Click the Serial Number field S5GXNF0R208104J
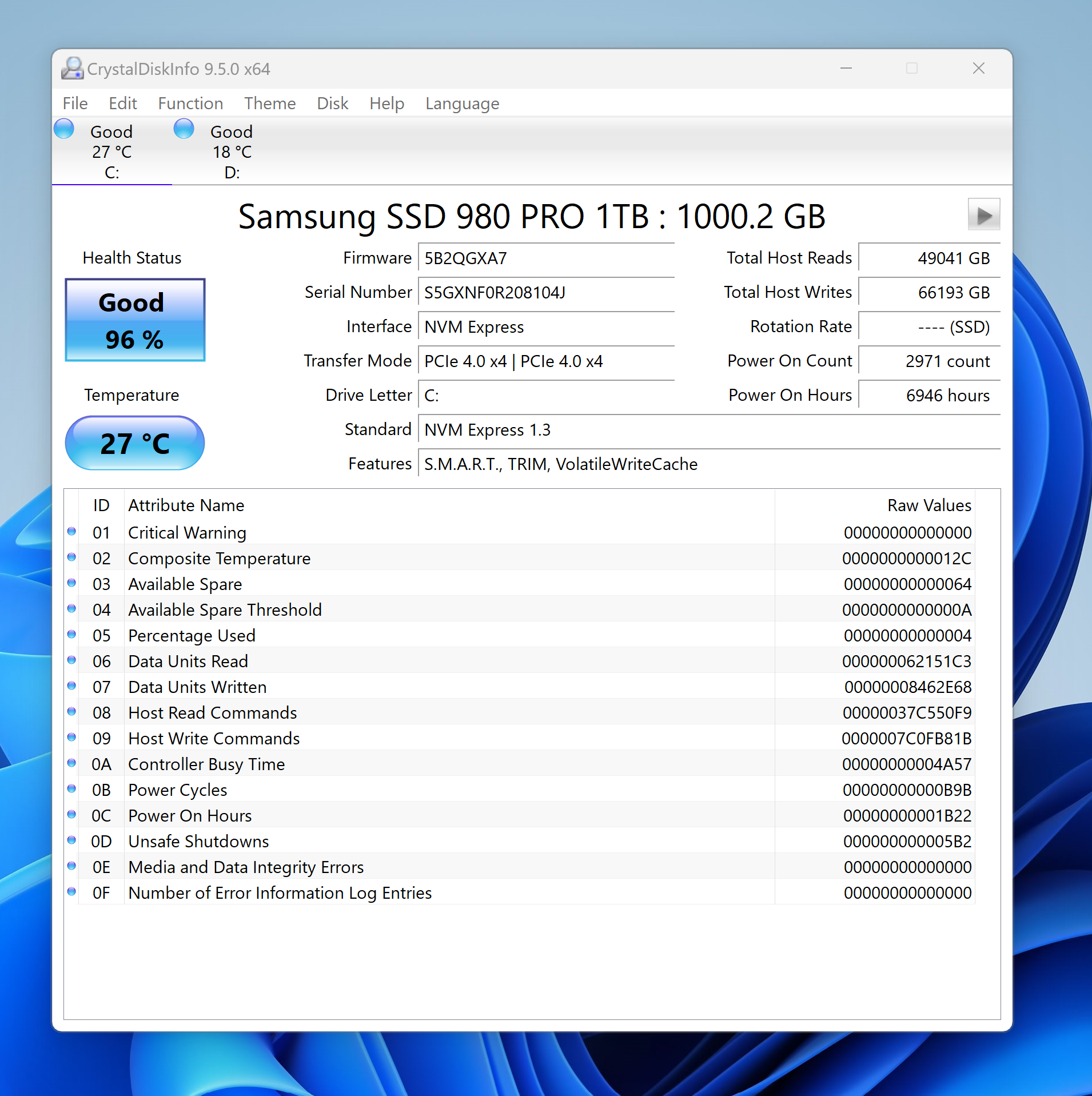This screenshot has width=1092, height=1096. coord(547,292)
